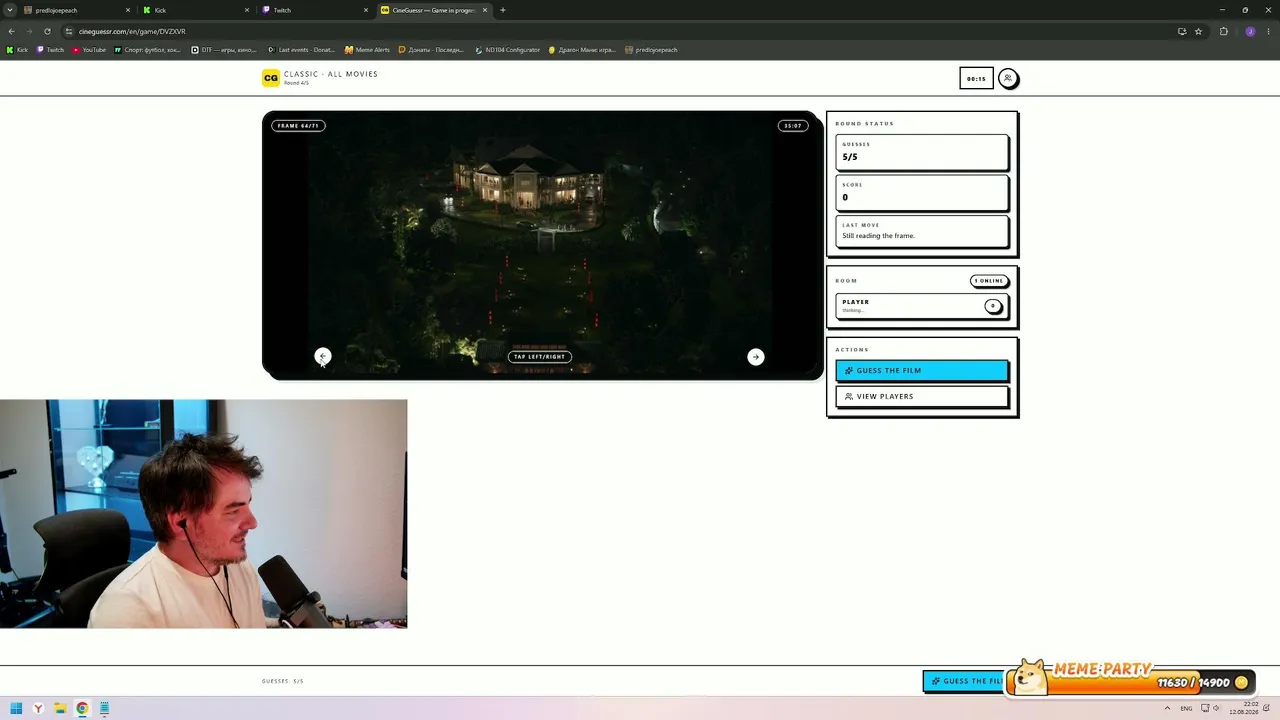
Task: Click the Frame 64/71 counter badge
Action: [298, 126]
